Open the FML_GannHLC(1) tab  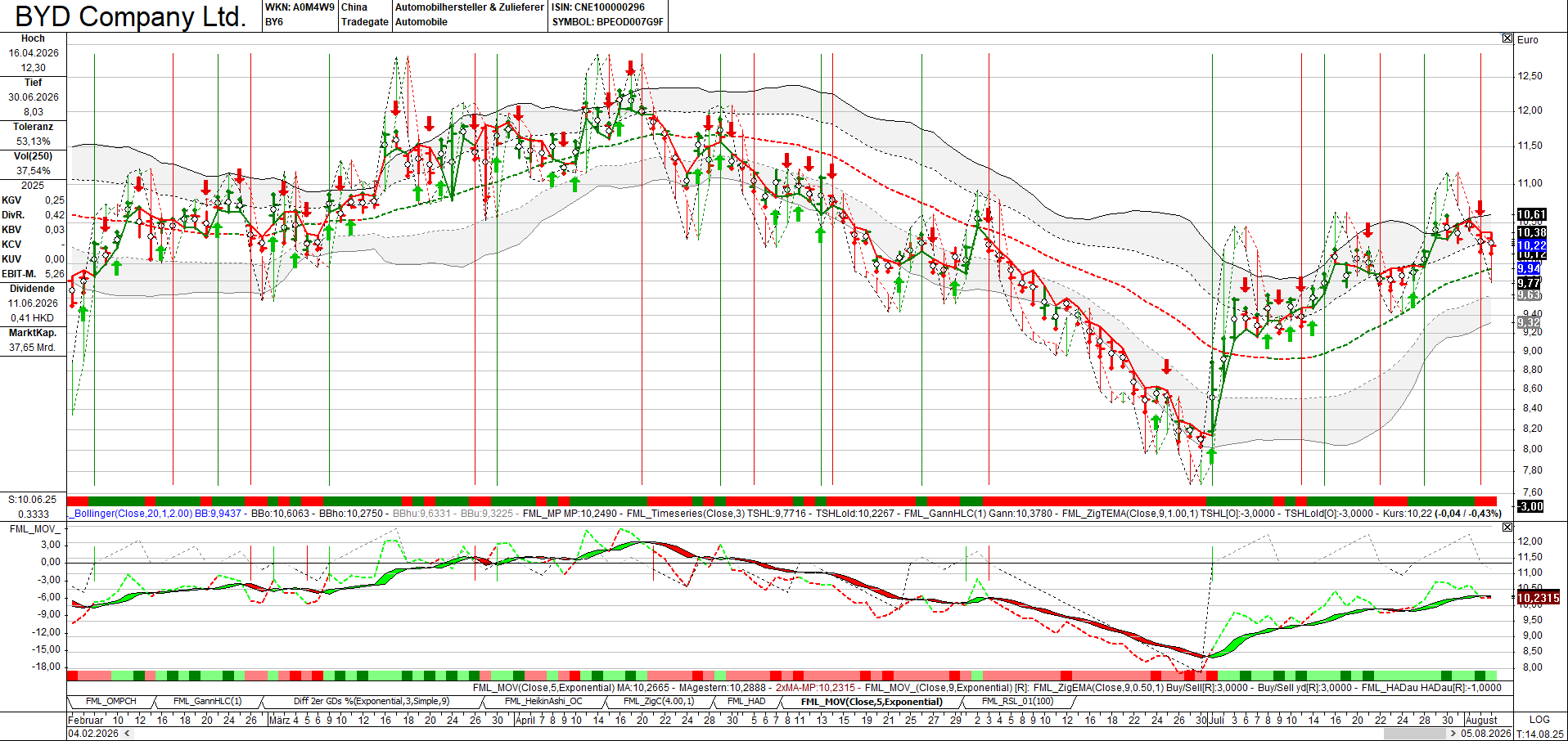click(x=208, y=702)
